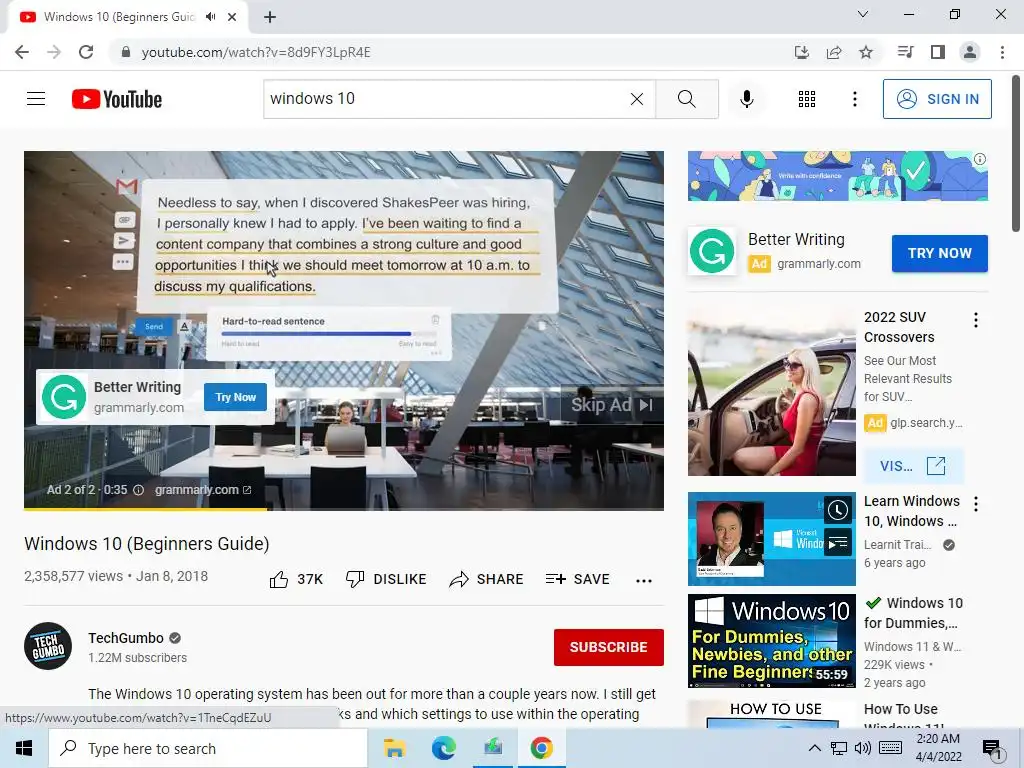
Task: Click the magnifier search button
Action: tap(686, 99)
